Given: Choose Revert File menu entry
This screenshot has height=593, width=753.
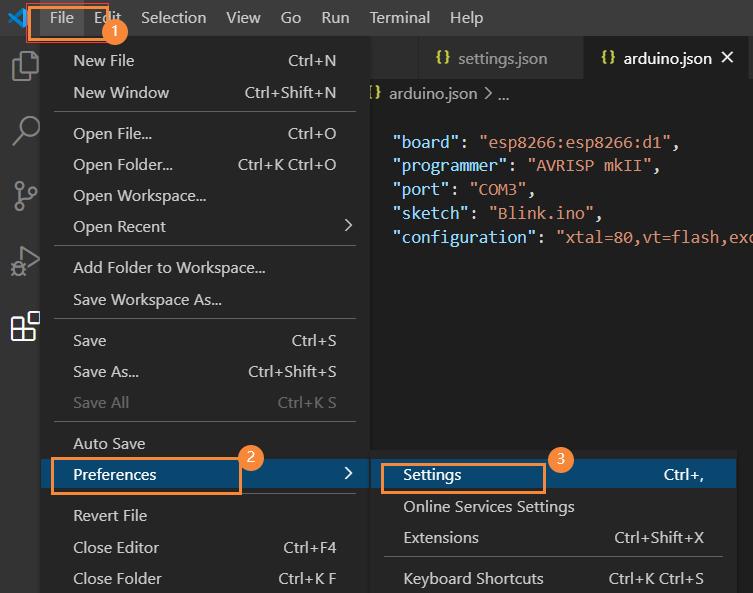Looking at the screenshot, I should click(x=205, y=516).
